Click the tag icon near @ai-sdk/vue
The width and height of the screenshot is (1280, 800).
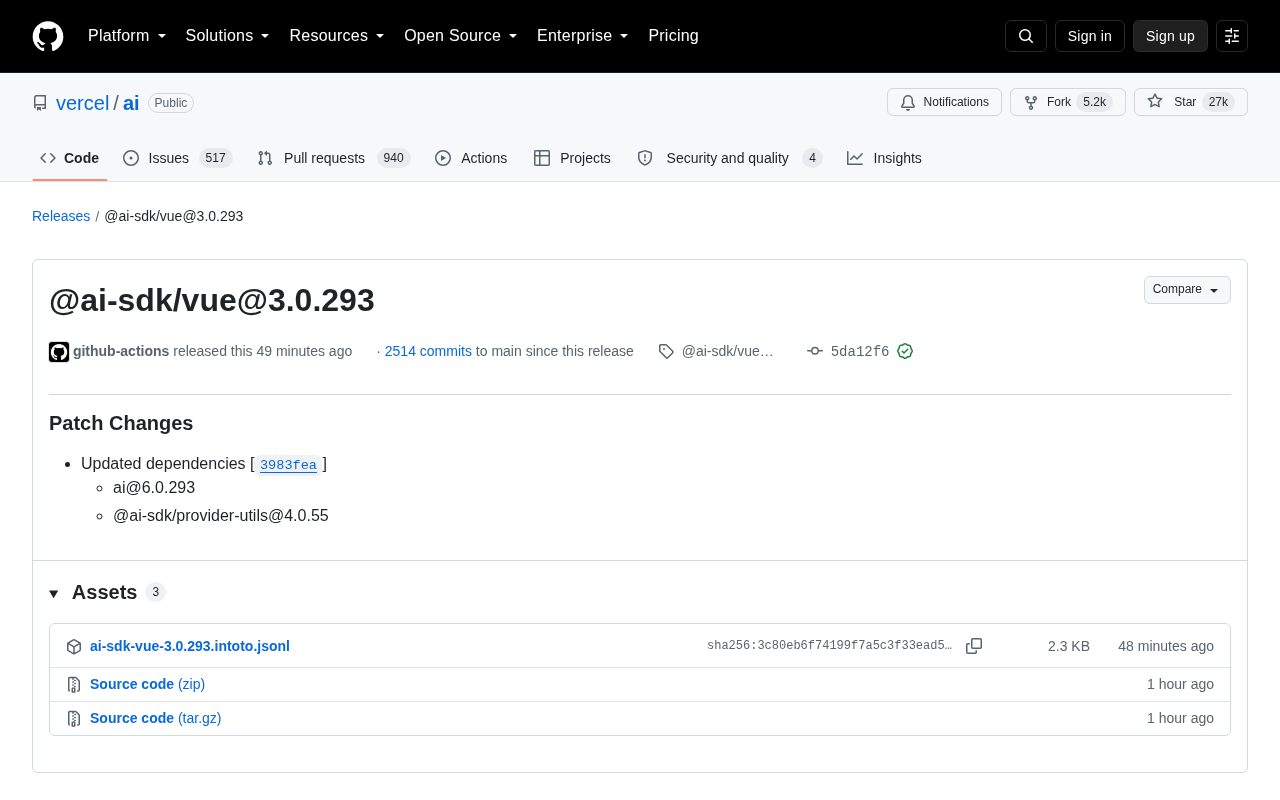[666, 351]
